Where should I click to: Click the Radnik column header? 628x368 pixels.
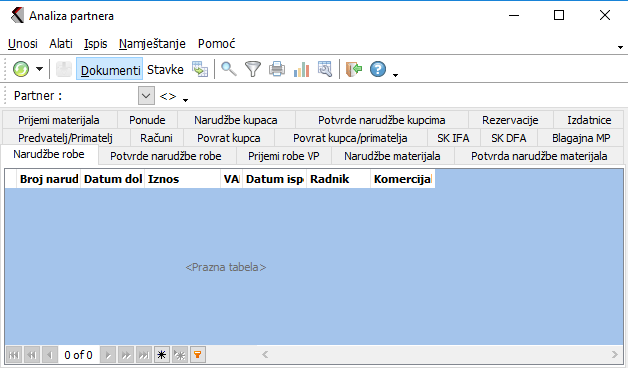pyautogui.click(x=338, y=179)
